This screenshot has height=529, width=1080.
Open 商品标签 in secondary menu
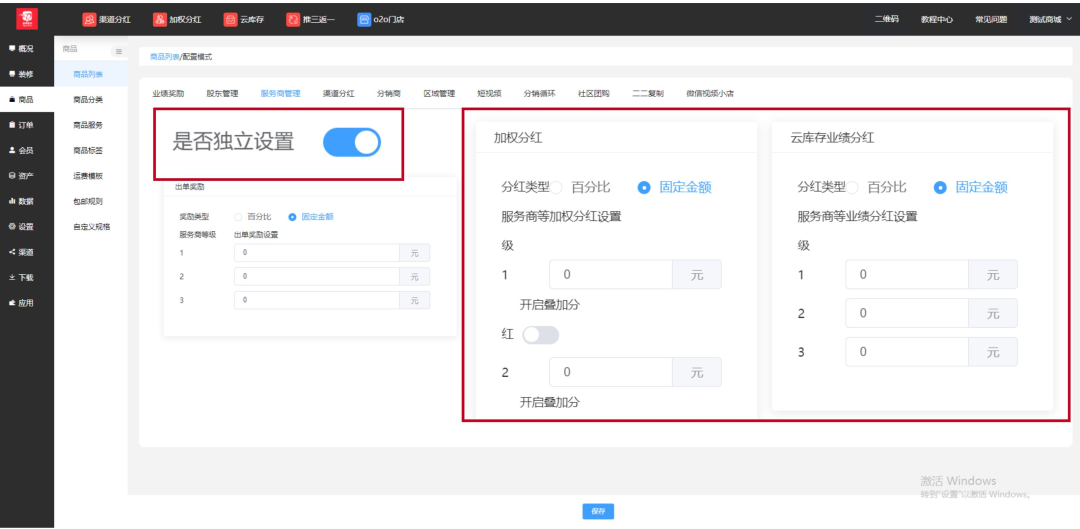tap(88, 150)
